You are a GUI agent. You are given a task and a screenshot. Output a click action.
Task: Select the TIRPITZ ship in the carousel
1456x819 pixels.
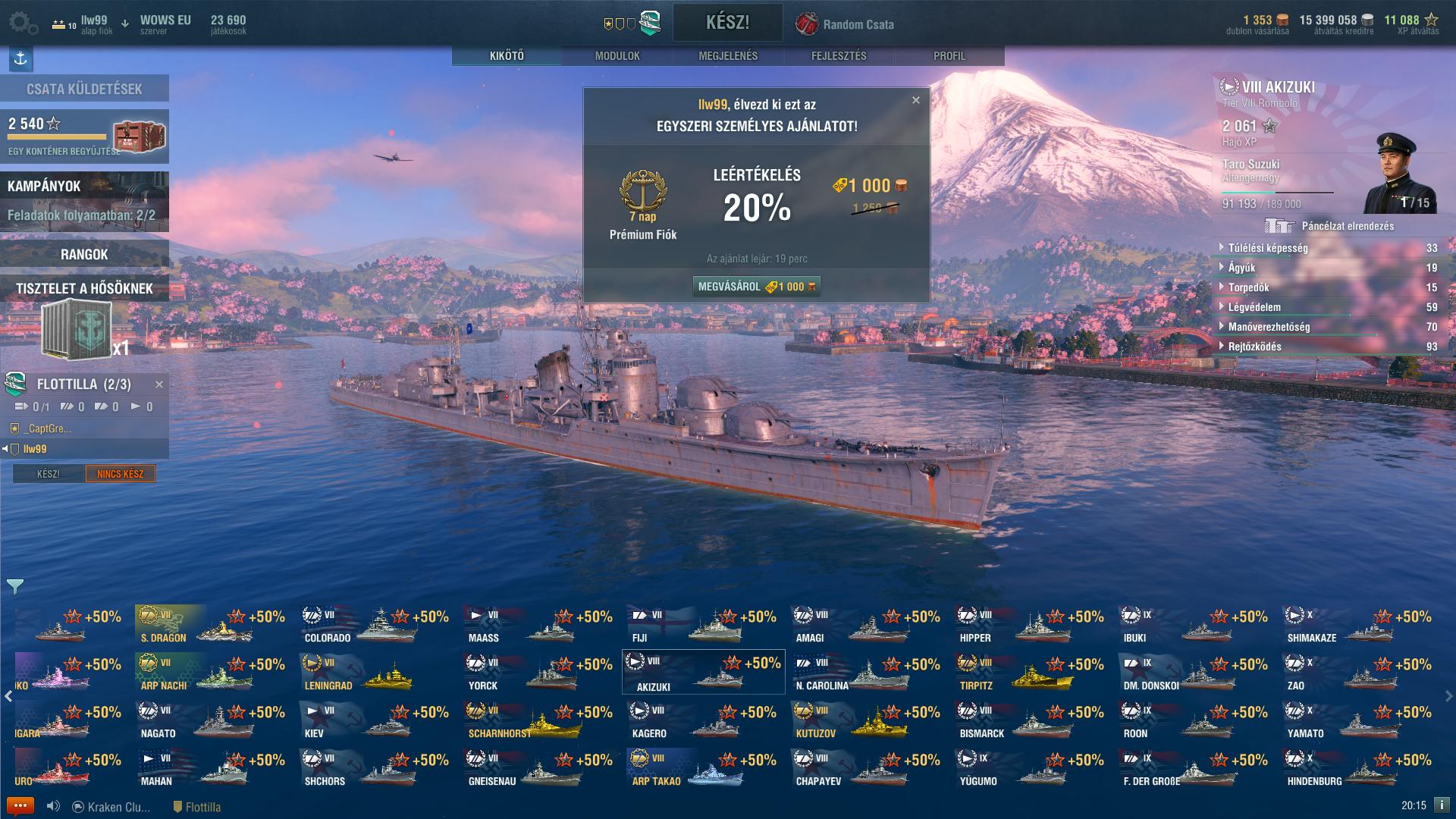pos(1031,673)
